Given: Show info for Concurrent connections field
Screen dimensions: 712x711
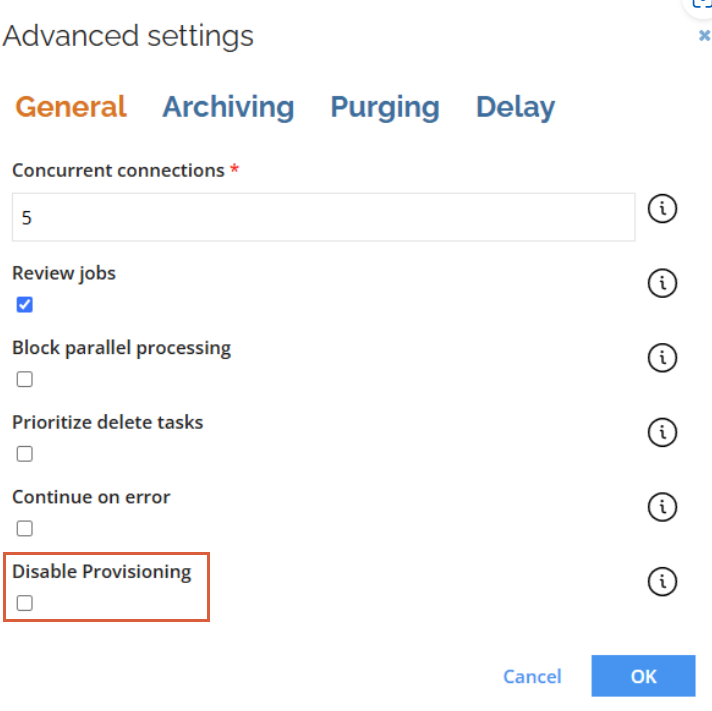Looking at the screenshot, I should click(x=662, y=209).
